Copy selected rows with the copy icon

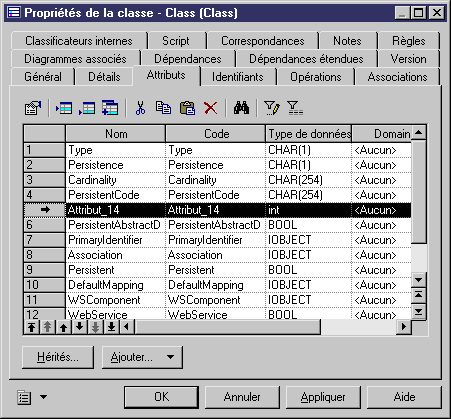163,108
